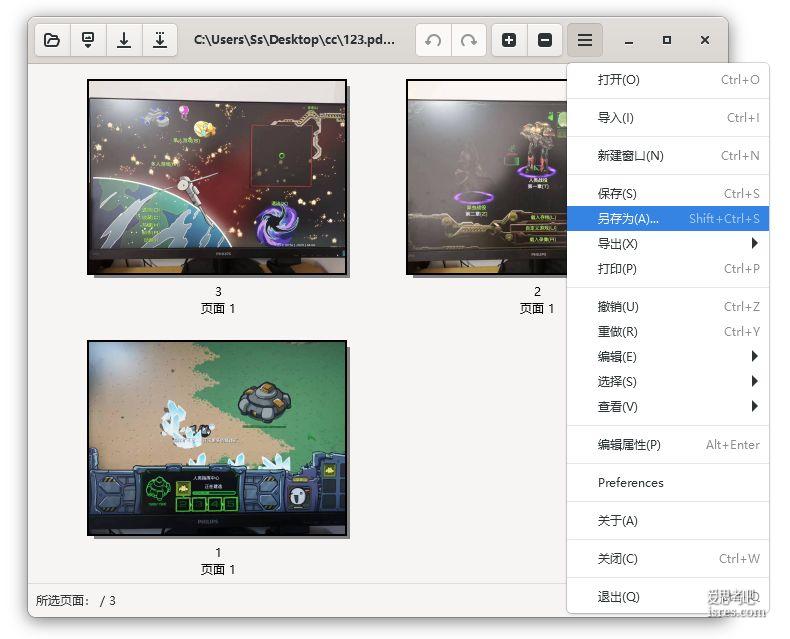Expand the 选择(S) submenu

coord(668,381)
